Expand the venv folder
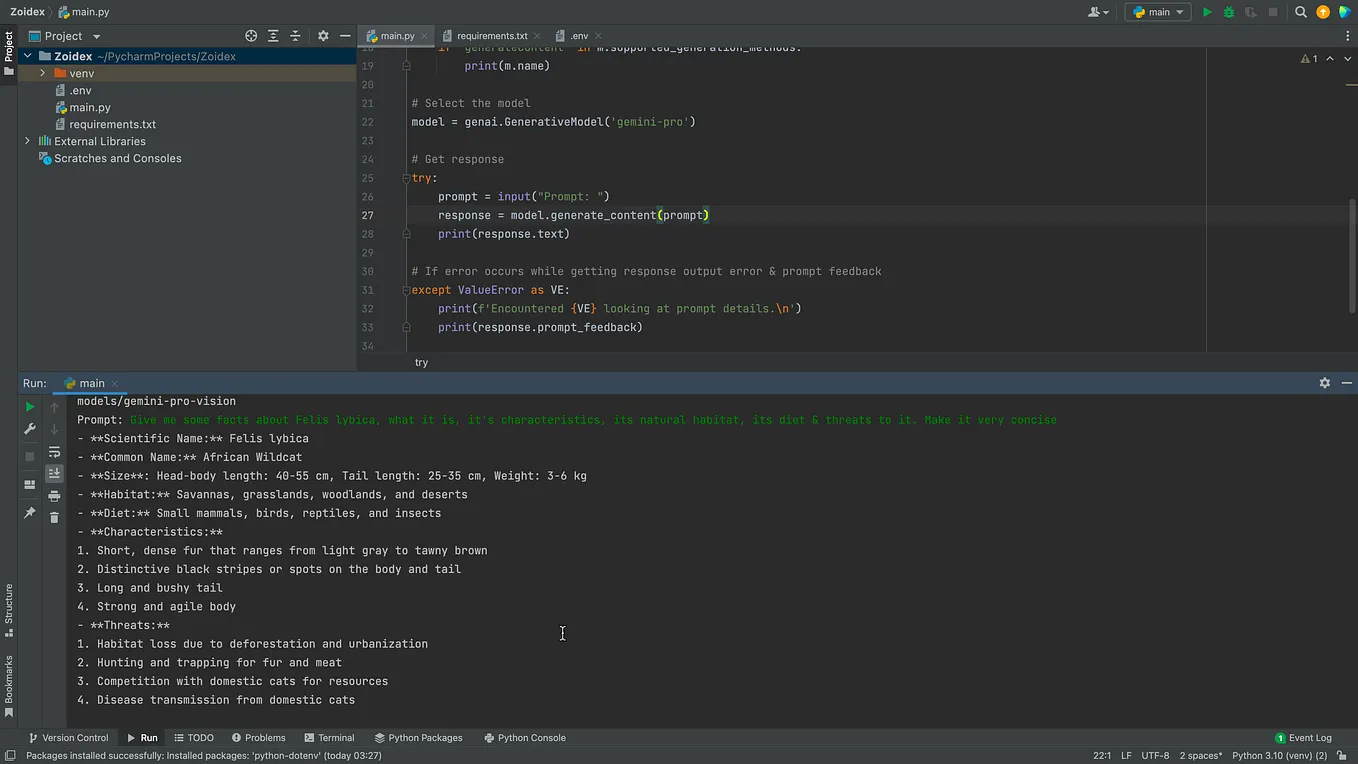The width and height of the screenshot is (1358, 764). (x=42, y=73)
